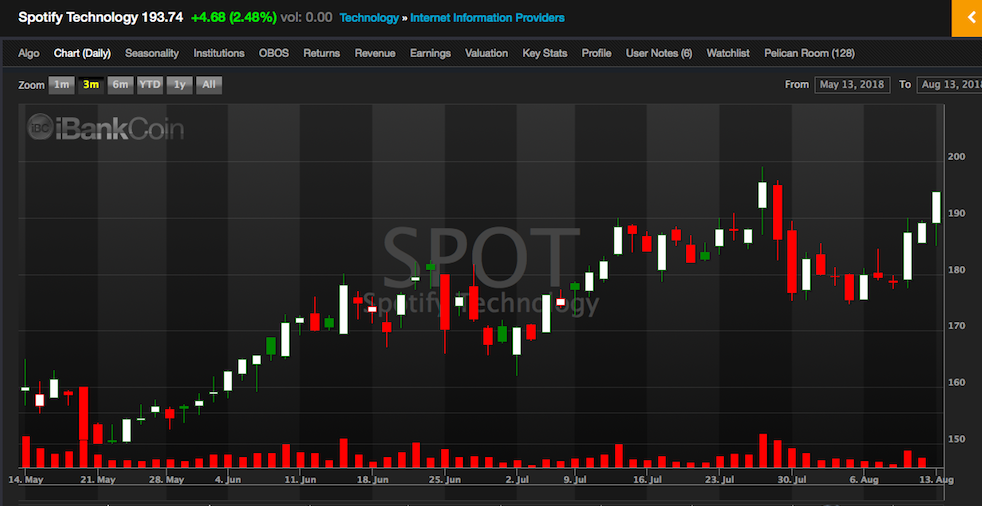This screenshot has height=506, width=982.
Task: Click the 2. Jul date axis label
Action: tap(517, 480)
